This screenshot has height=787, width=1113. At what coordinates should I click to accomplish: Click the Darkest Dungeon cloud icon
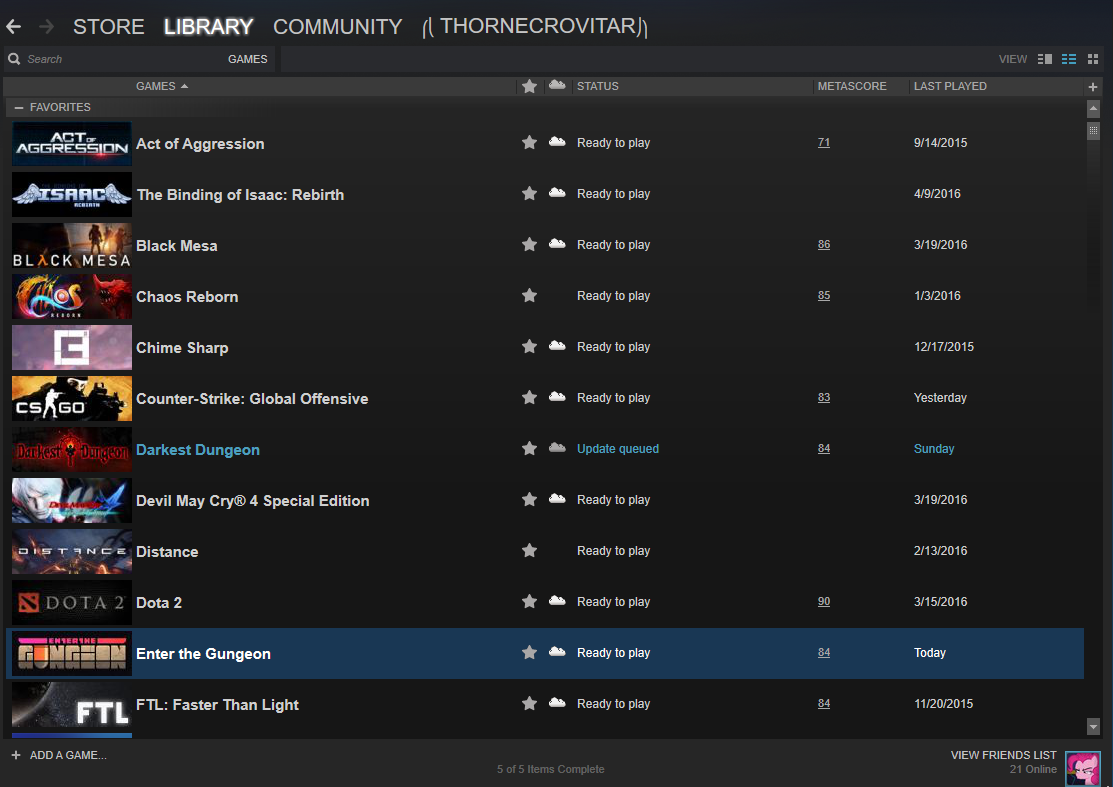[557, 448]
